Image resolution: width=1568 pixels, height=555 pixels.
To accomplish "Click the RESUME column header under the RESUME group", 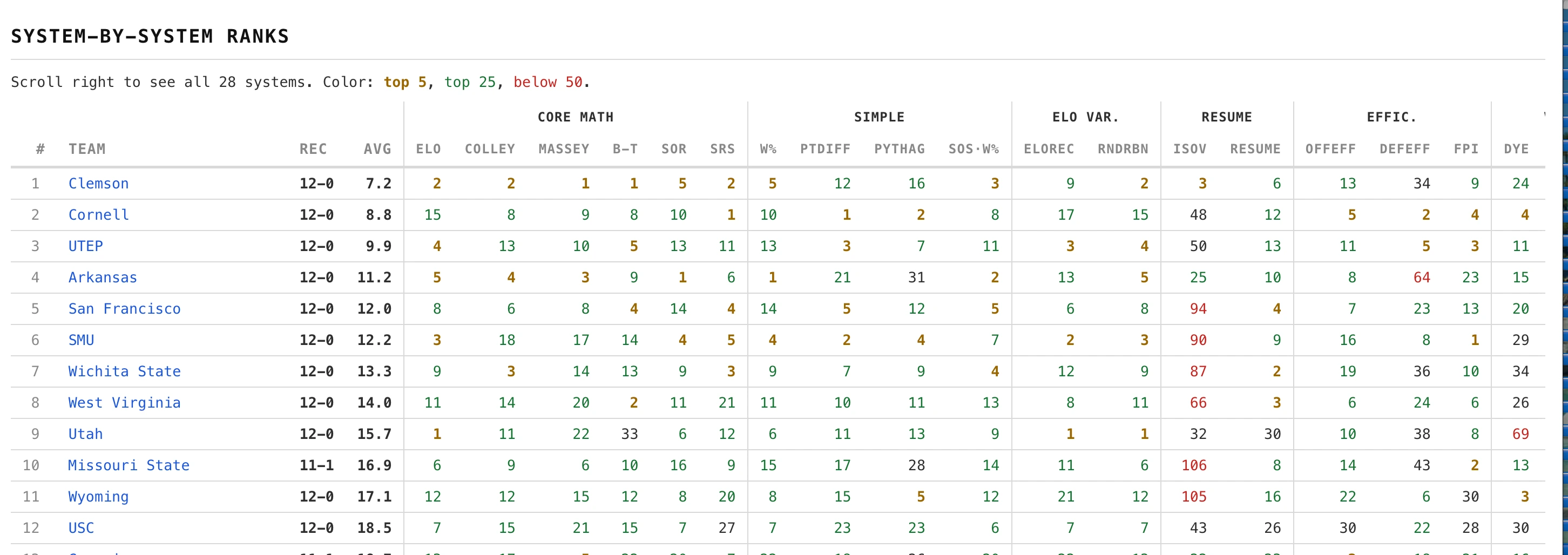I will 1254,149.
